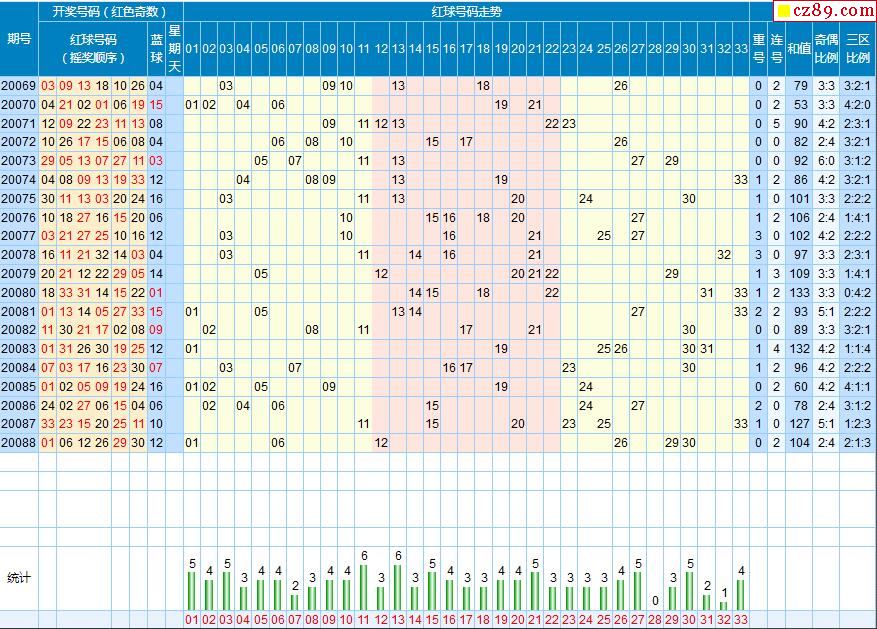The height and width of the screenshot is (629, 877).
Task: Select trend cell 29 in row 20079
Action: (x=672, y=273)
